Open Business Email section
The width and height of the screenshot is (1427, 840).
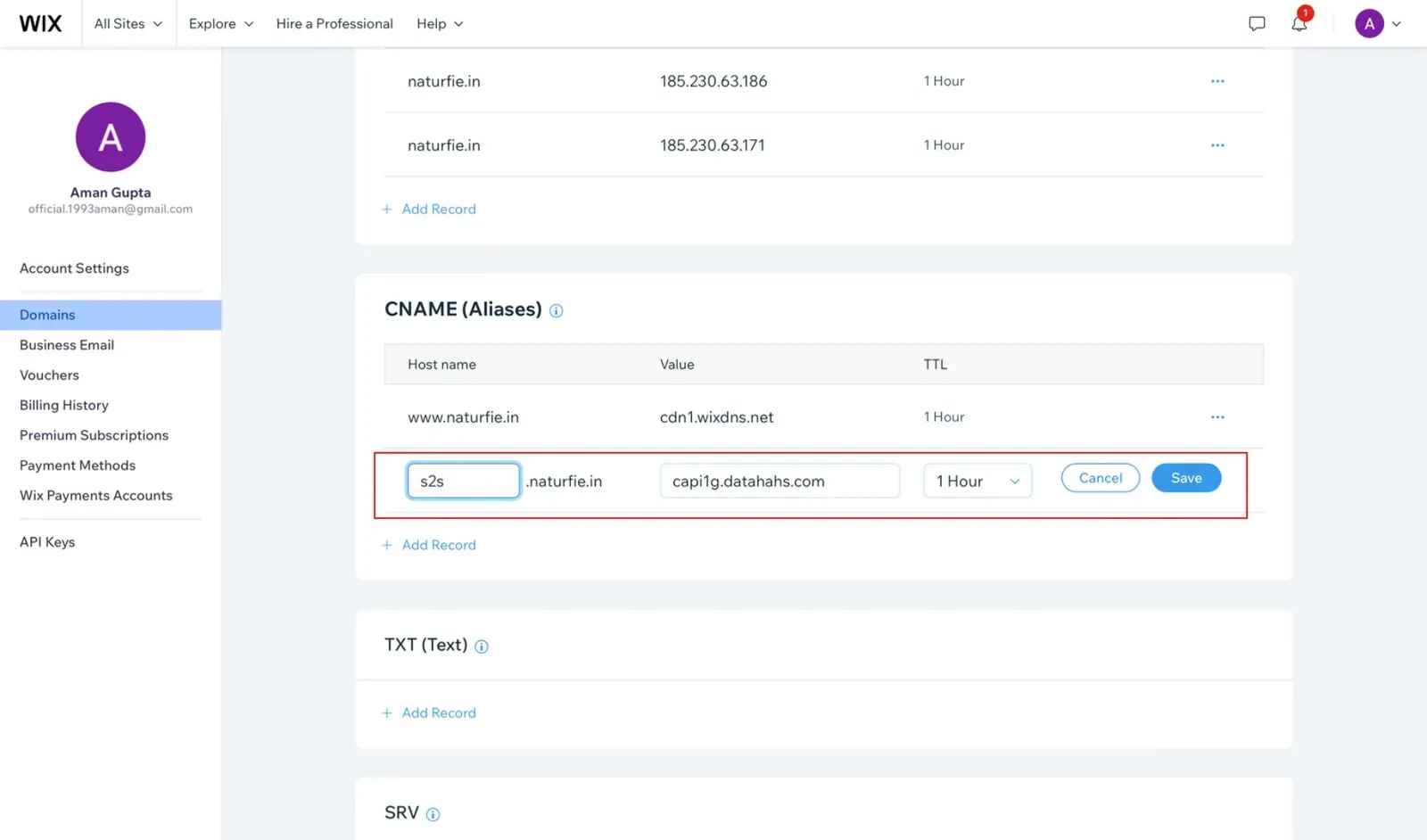tap(67, 345)
